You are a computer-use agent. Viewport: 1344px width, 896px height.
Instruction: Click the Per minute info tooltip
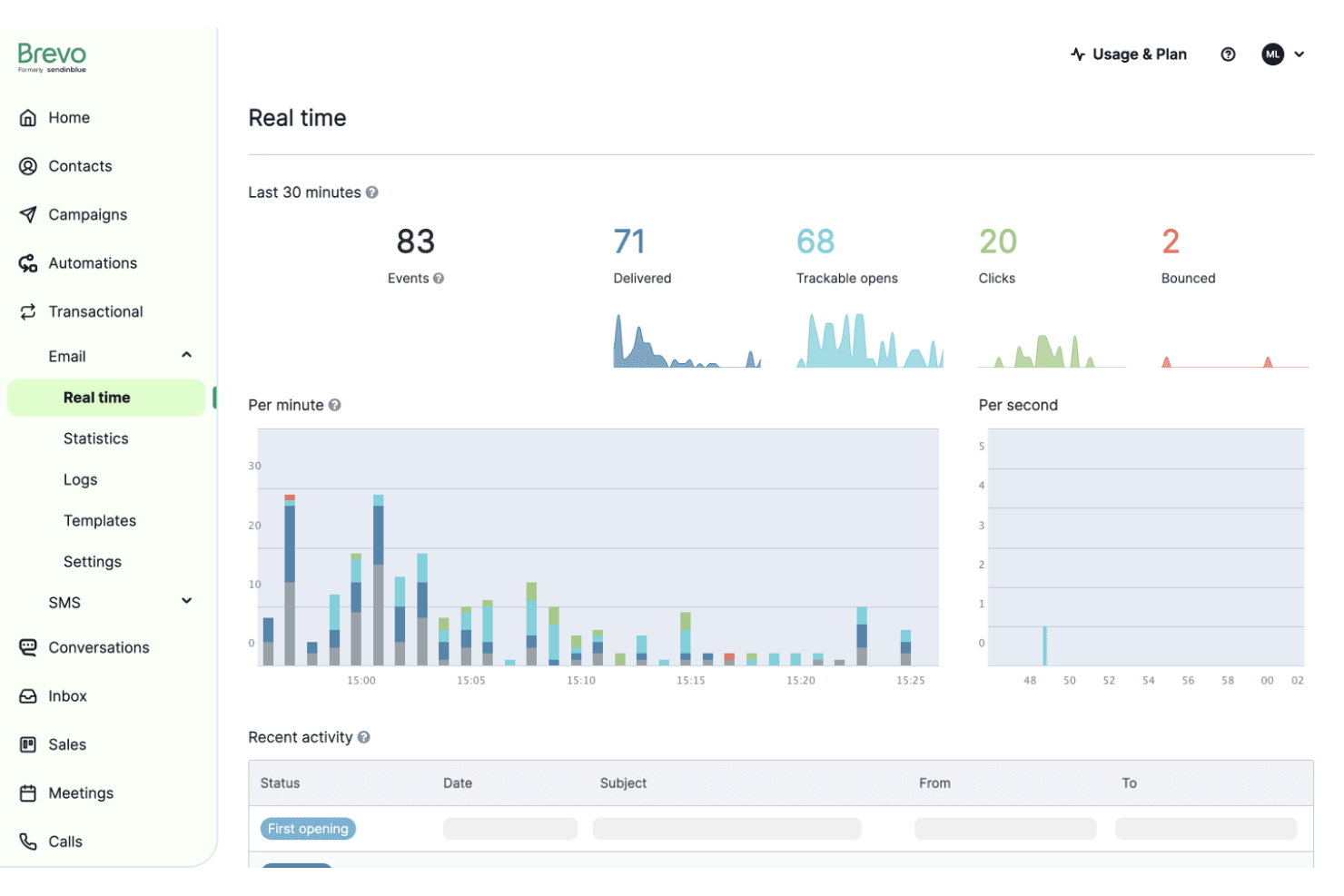pyautogui.click(x=334, y=405)
